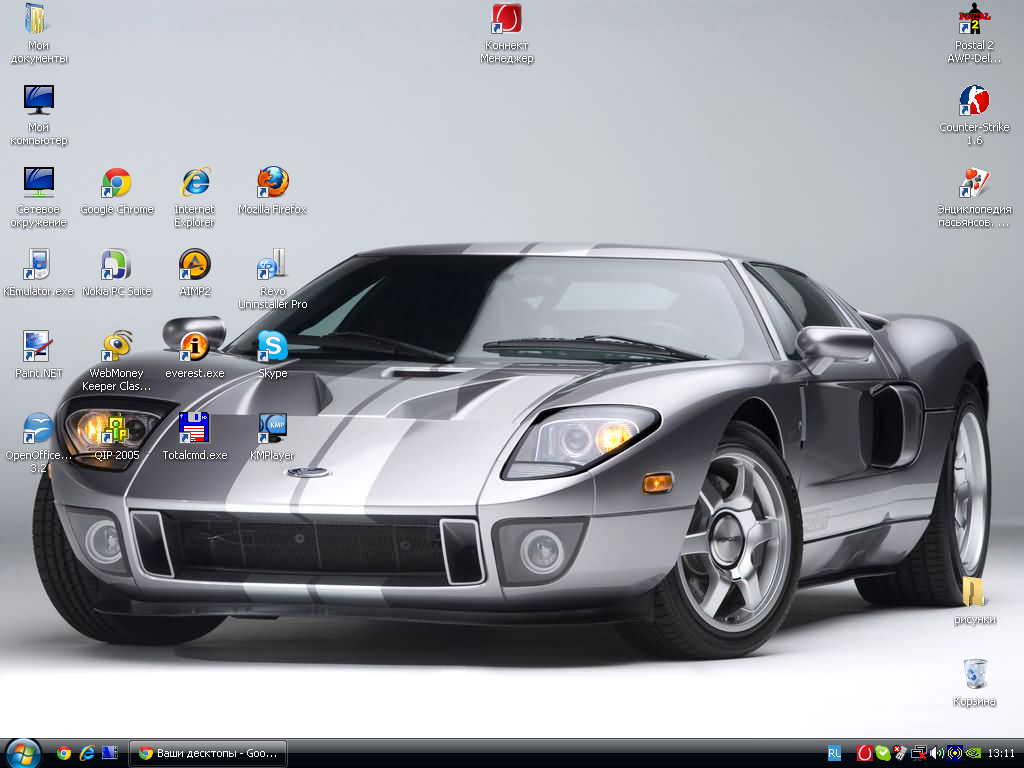Open the Корзина recycle bin
The image size is (1024, 768).
point(974,675)
